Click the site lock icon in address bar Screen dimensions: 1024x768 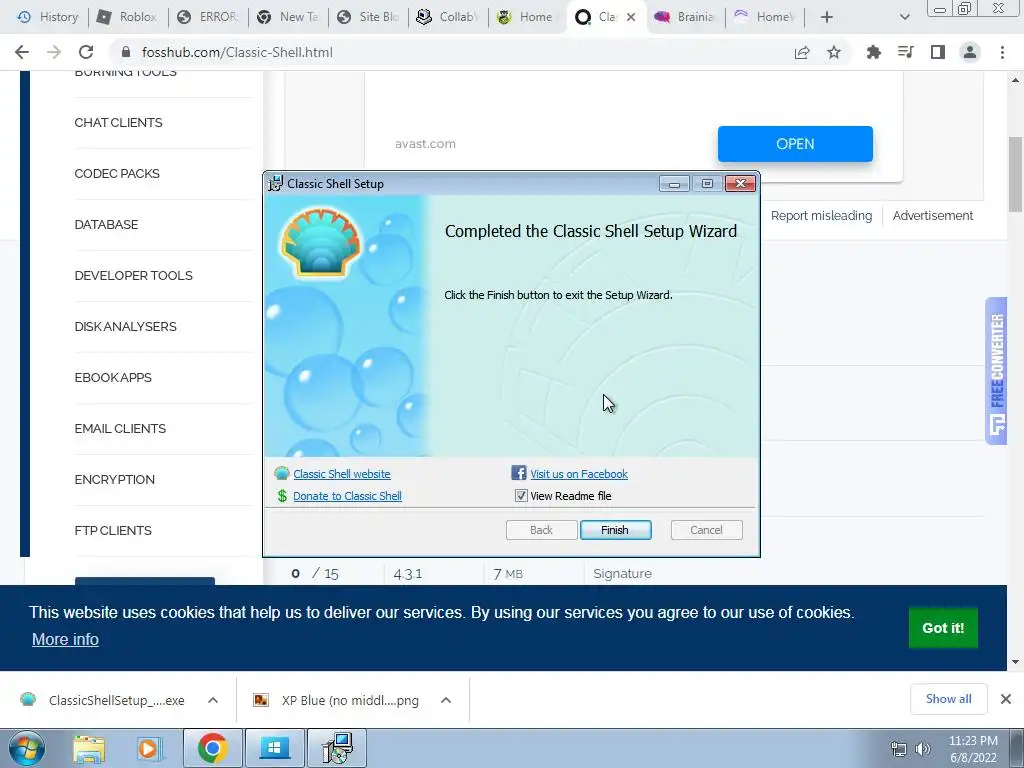point(127,52)
